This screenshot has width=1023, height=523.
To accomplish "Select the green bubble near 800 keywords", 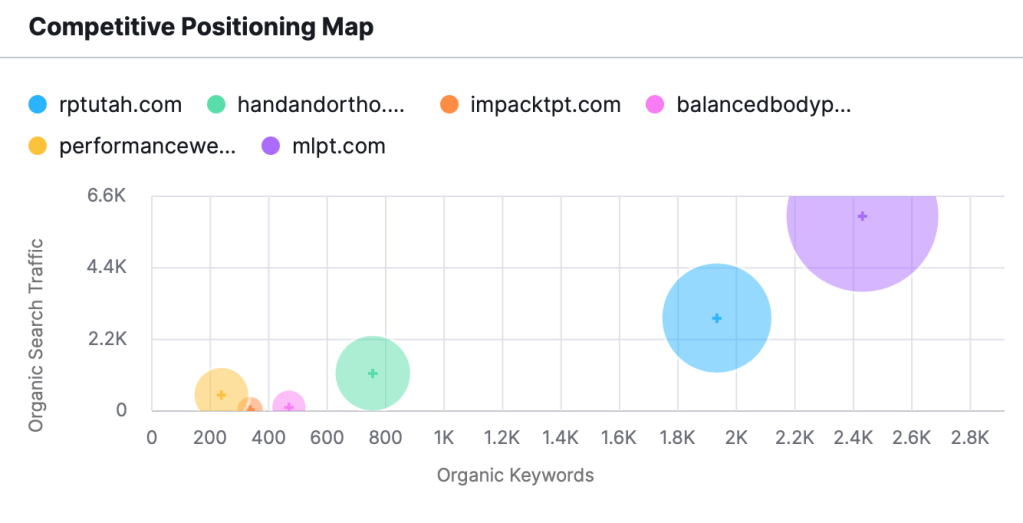I will 373,373.
